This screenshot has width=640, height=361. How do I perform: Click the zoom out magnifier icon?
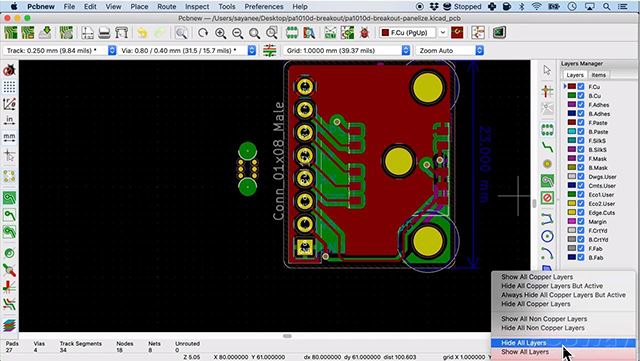[x=238, y=33]
